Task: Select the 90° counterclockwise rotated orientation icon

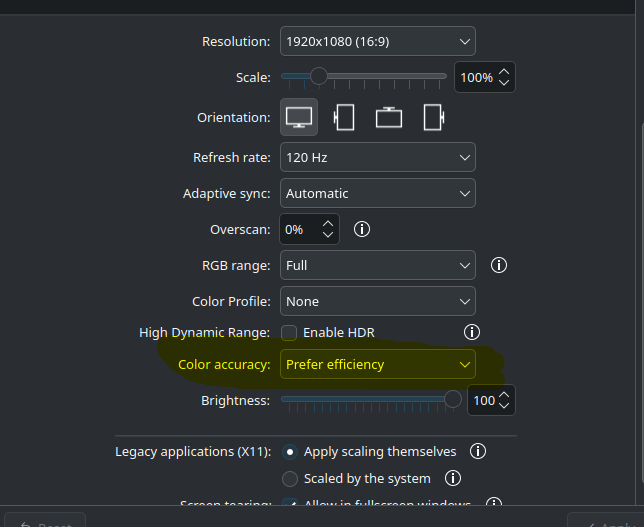Action: pos(433,117)
